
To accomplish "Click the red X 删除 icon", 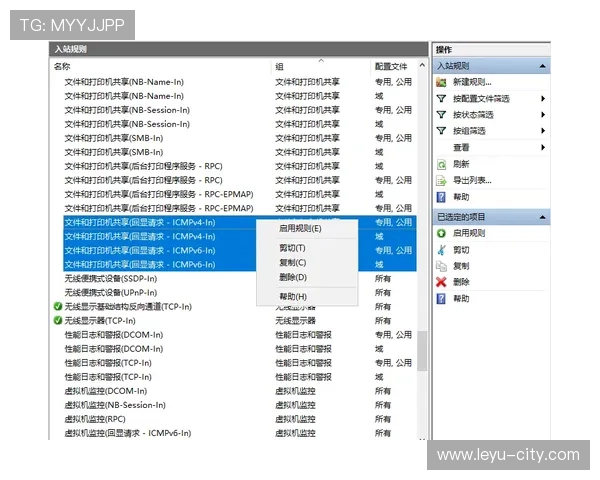I will tap(441, 282).
